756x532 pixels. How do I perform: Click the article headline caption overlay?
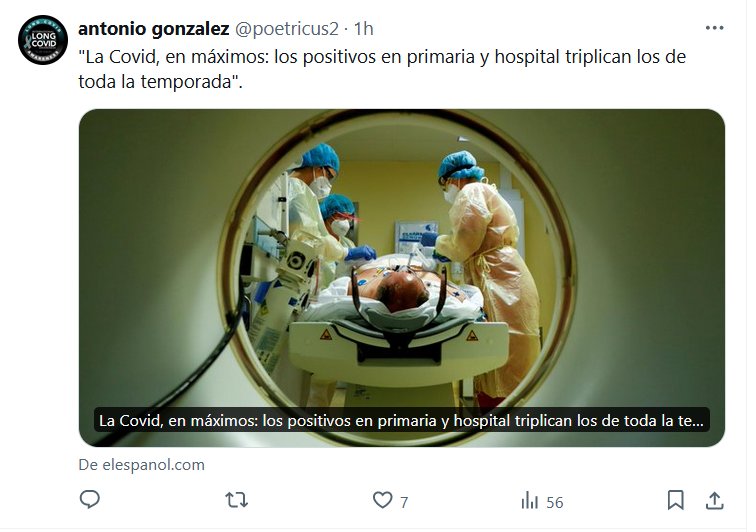click(x=401, y=421)
